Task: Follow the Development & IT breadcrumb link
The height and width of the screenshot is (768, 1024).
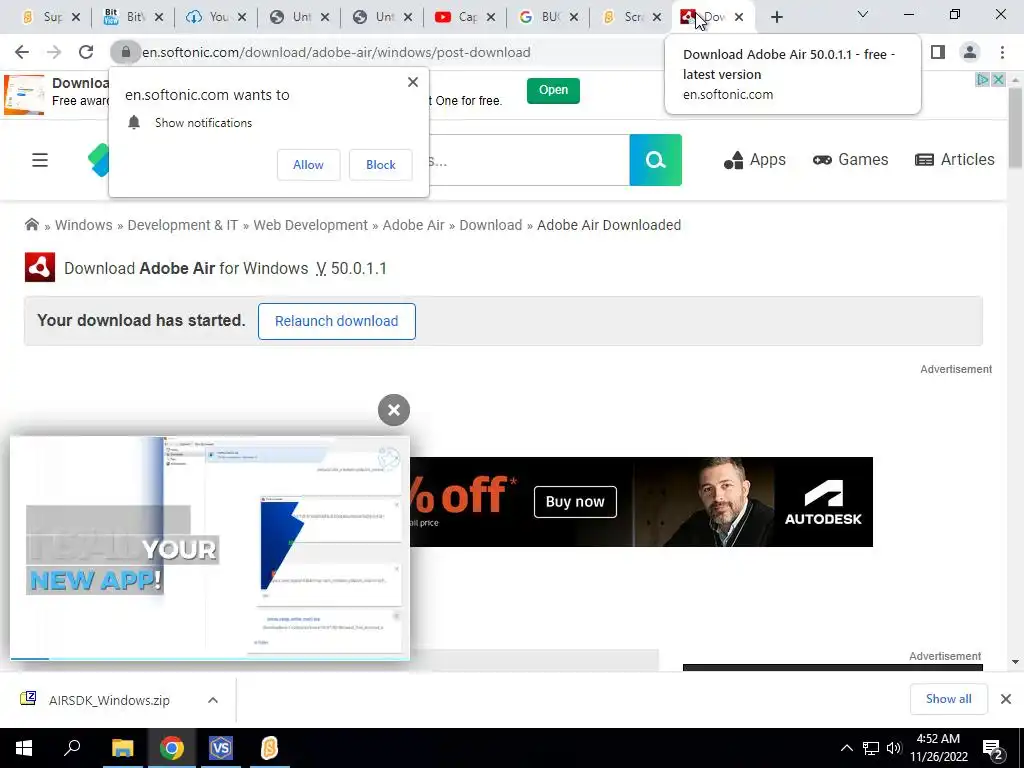Action: pyautogui.click(x=182, y=225)
